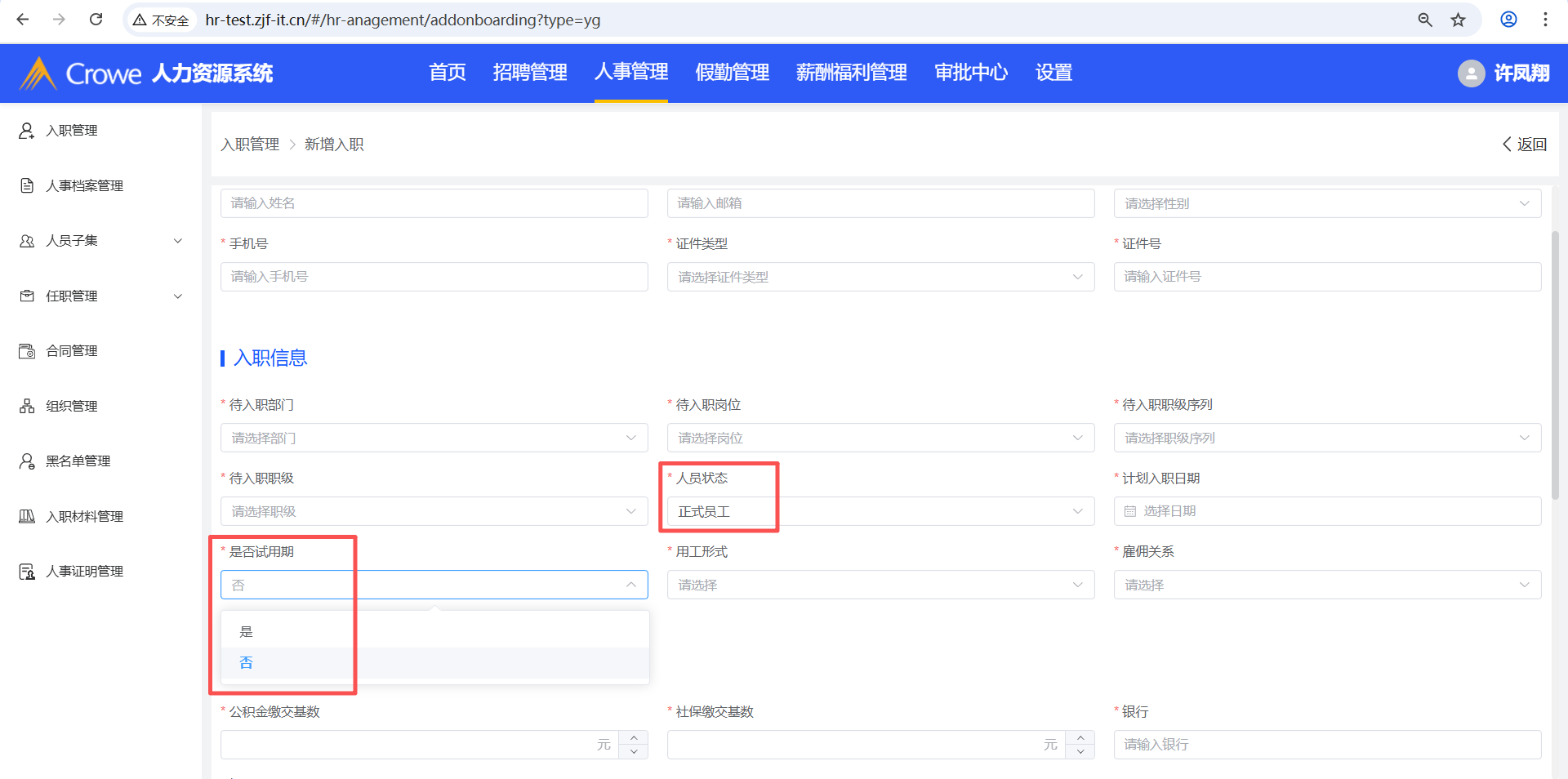Screen dimensions: 1568x779
Task: Expand the 人员子集 sidebar submenu
Action: 178,241
